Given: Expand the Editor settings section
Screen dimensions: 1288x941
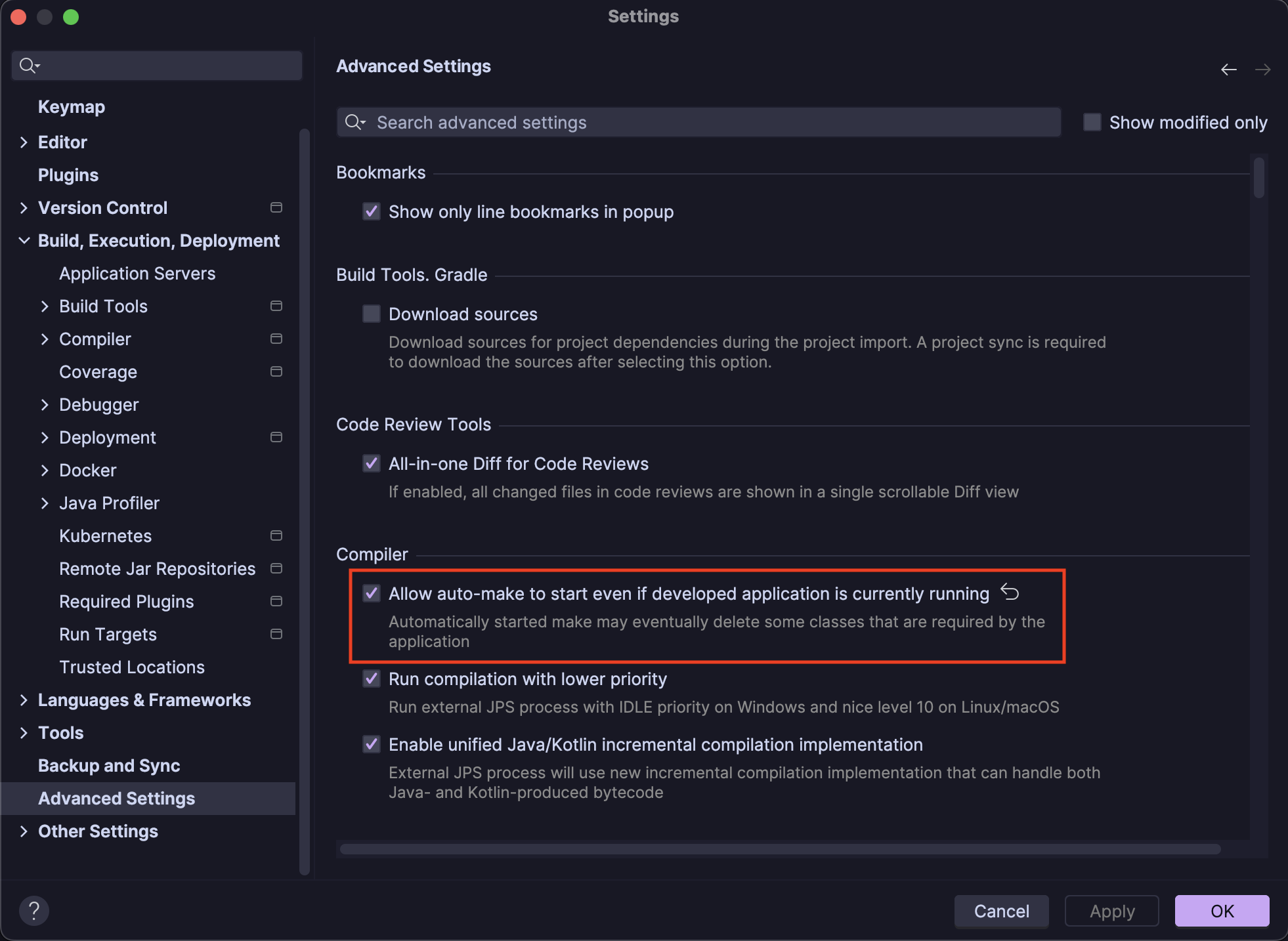Looking at the screenshot, I should pos(24,142).
